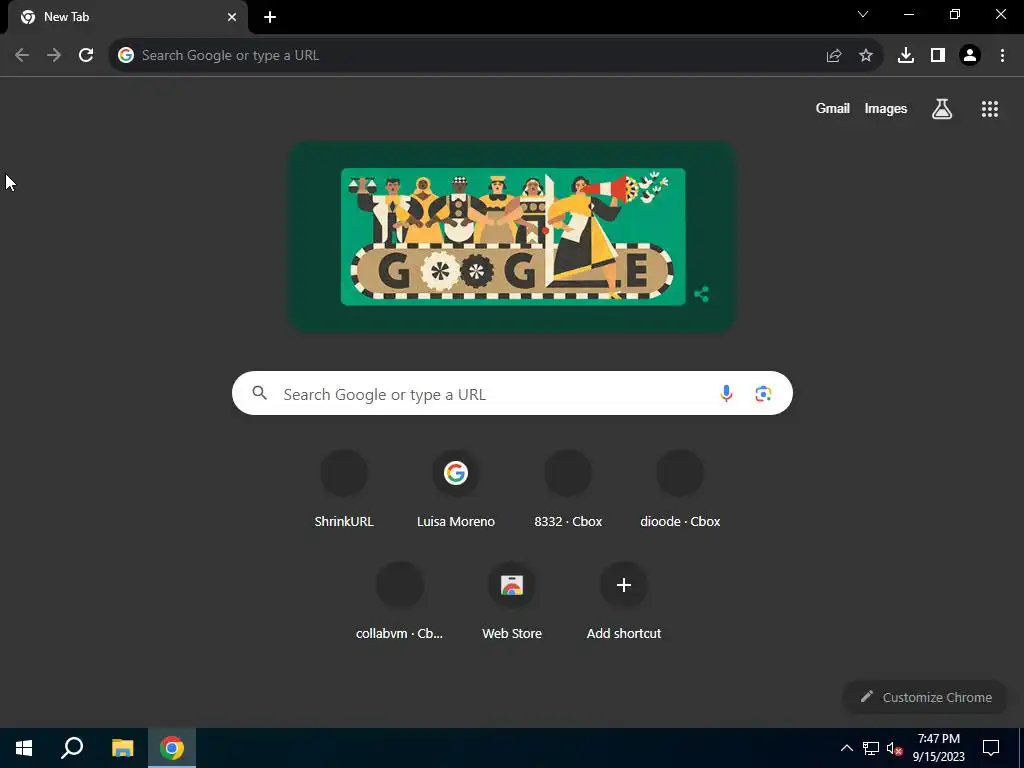Image resolution: width=1024 pixels, height=768 pixels.
Task: Open File Explorer from taskbar
Action: coord(122,748)
